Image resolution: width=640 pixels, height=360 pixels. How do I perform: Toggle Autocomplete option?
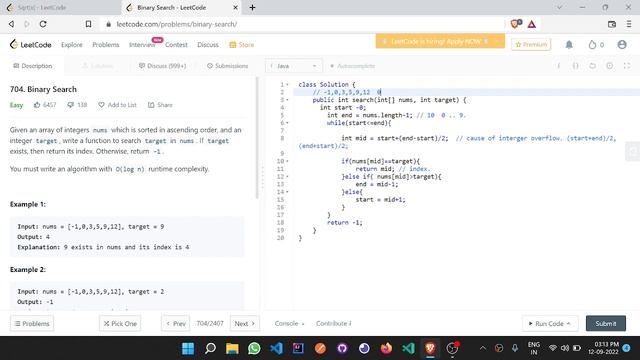pos(353,66)
